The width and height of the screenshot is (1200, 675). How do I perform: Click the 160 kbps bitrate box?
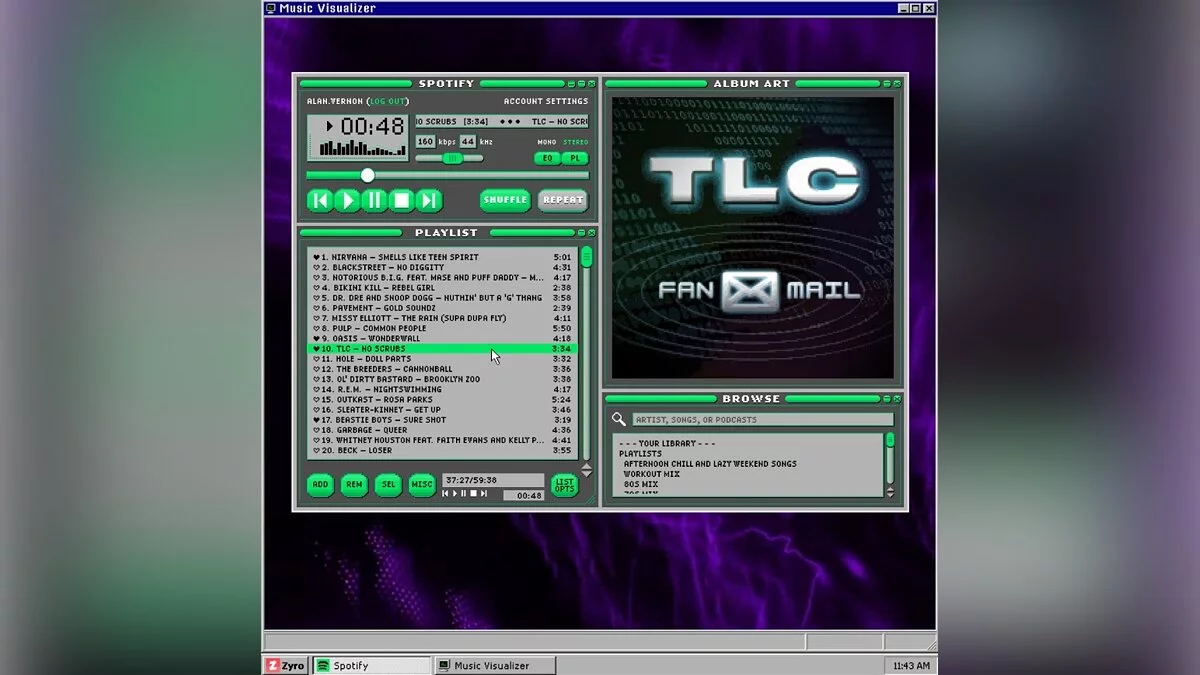coord(425,142)
